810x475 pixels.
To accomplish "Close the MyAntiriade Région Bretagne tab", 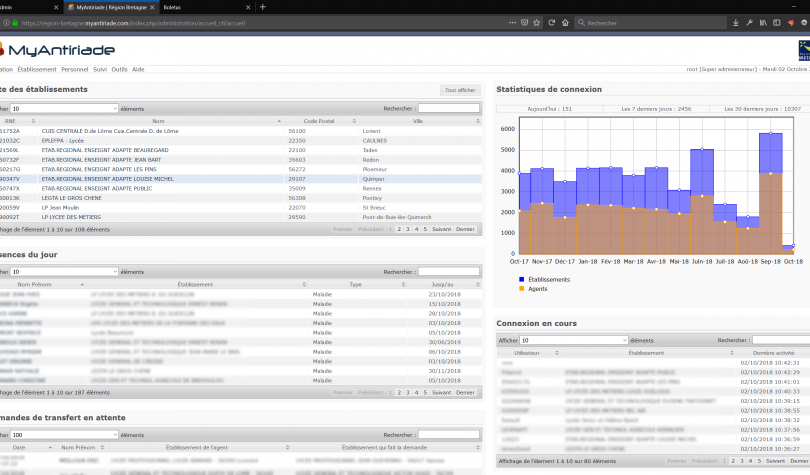I will coord(152,7).
